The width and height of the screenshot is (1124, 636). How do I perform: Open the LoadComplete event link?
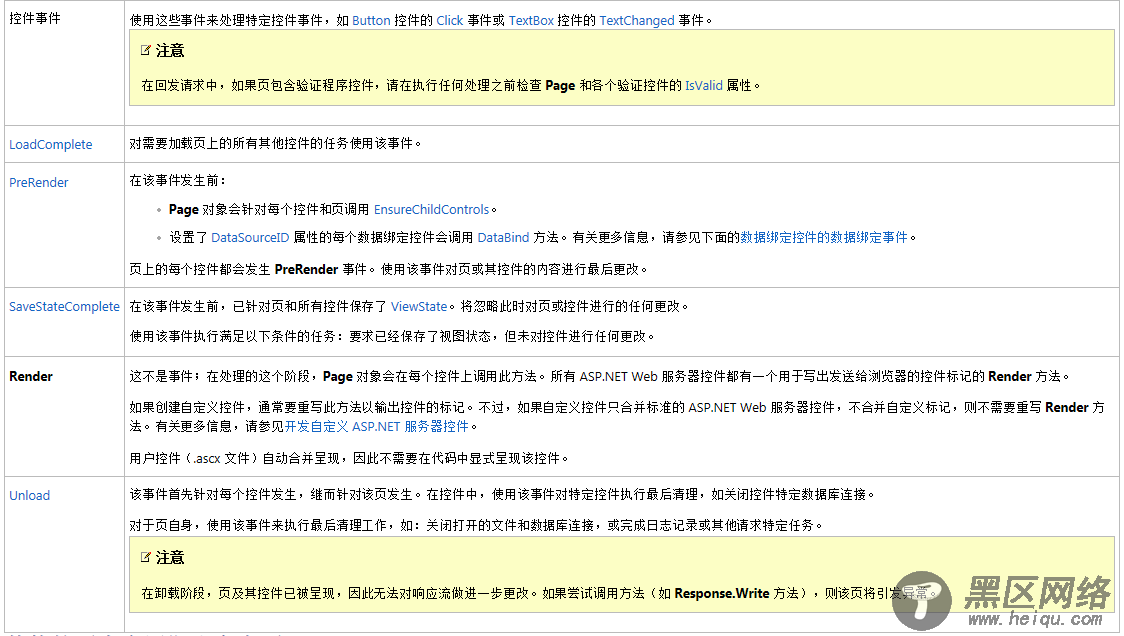click(x=51, y=144)
